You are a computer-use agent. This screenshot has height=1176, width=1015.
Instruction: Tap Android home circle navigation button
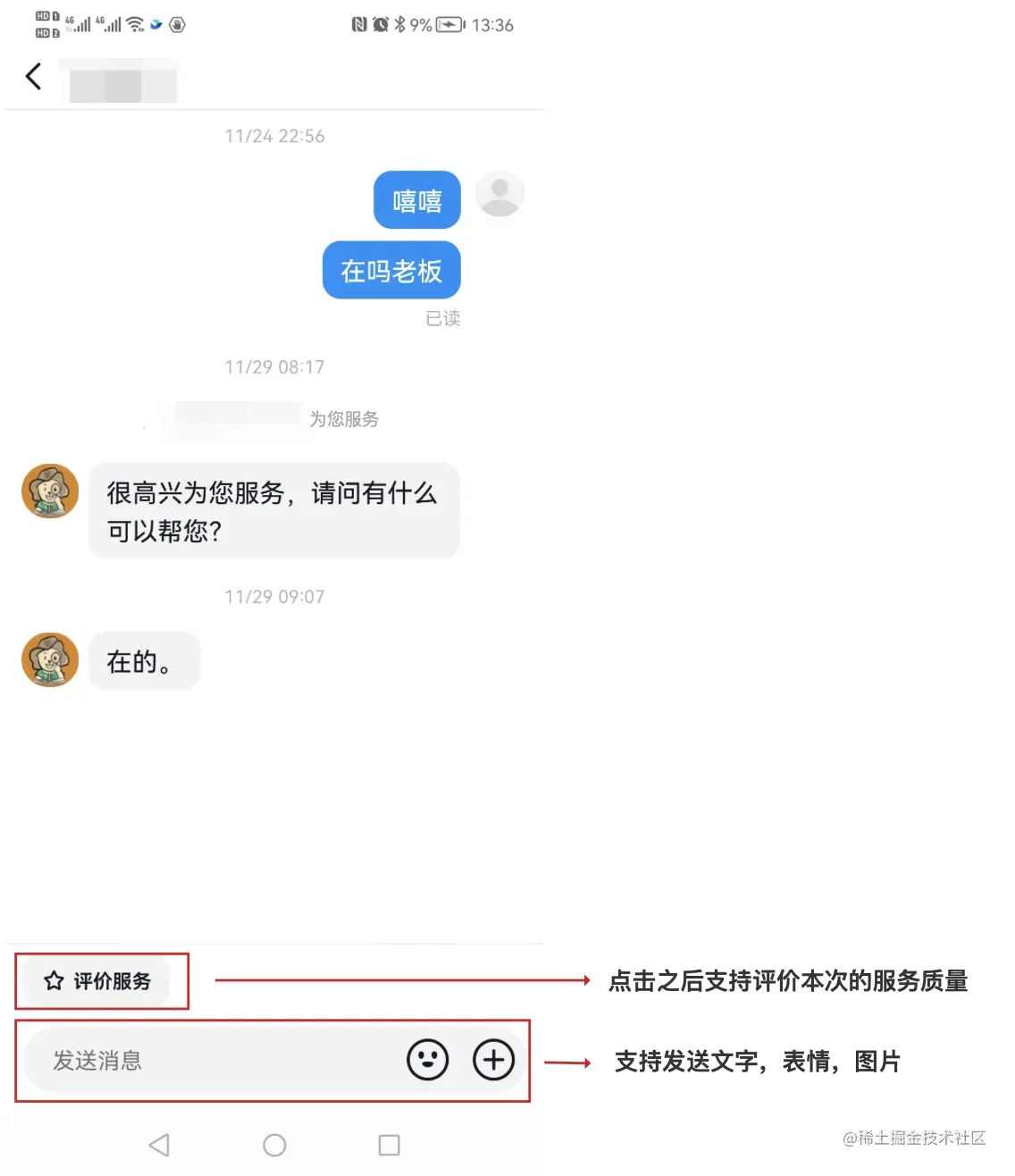[x=274, y=1145]
